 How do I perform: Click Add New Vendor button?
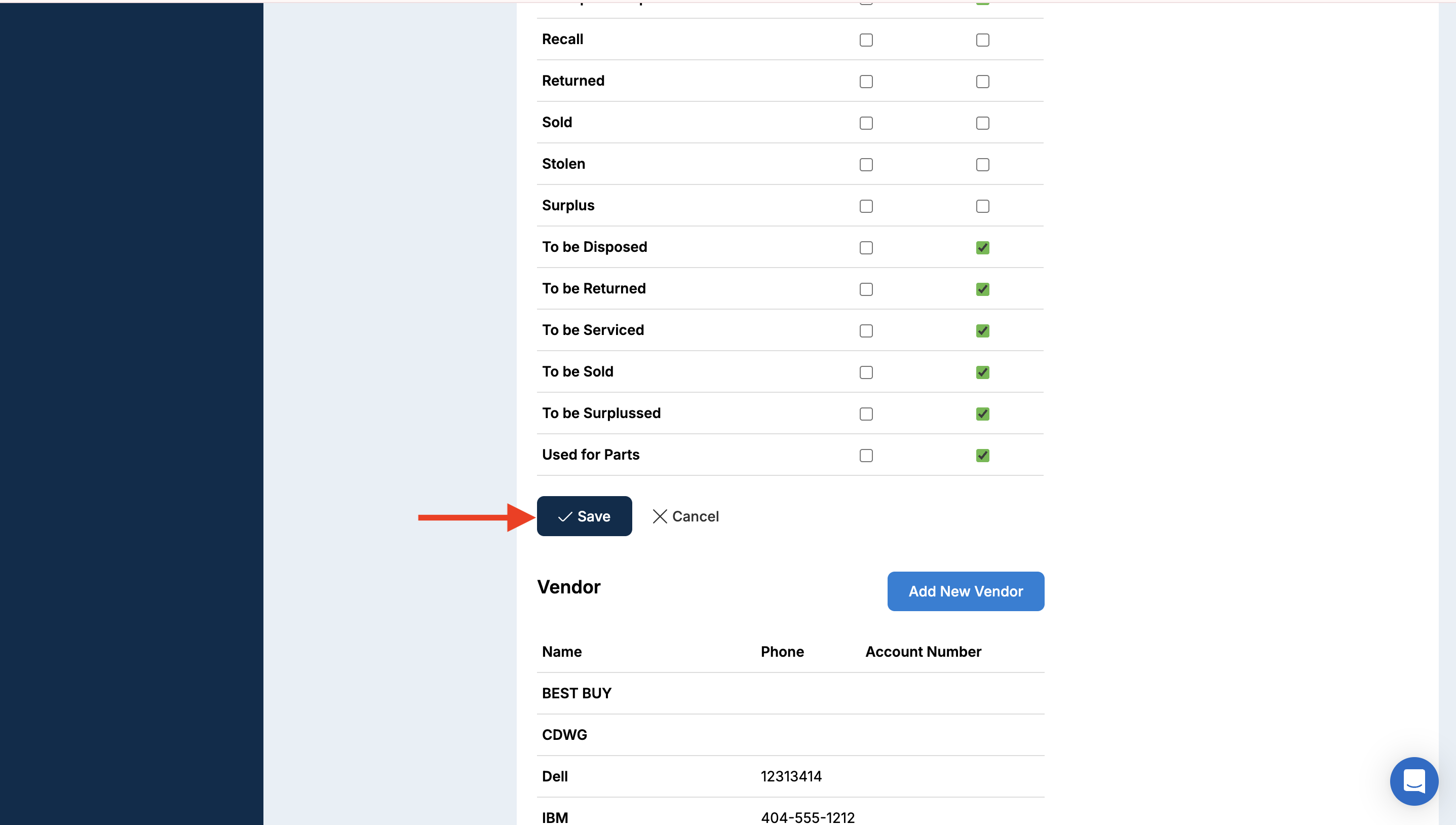pos(965,591)
